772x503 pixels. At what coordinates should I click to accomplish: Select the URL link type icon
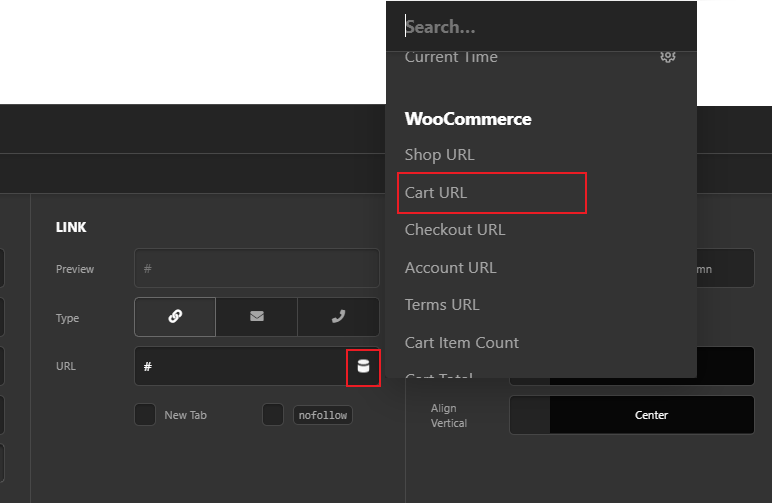point(175,316)
